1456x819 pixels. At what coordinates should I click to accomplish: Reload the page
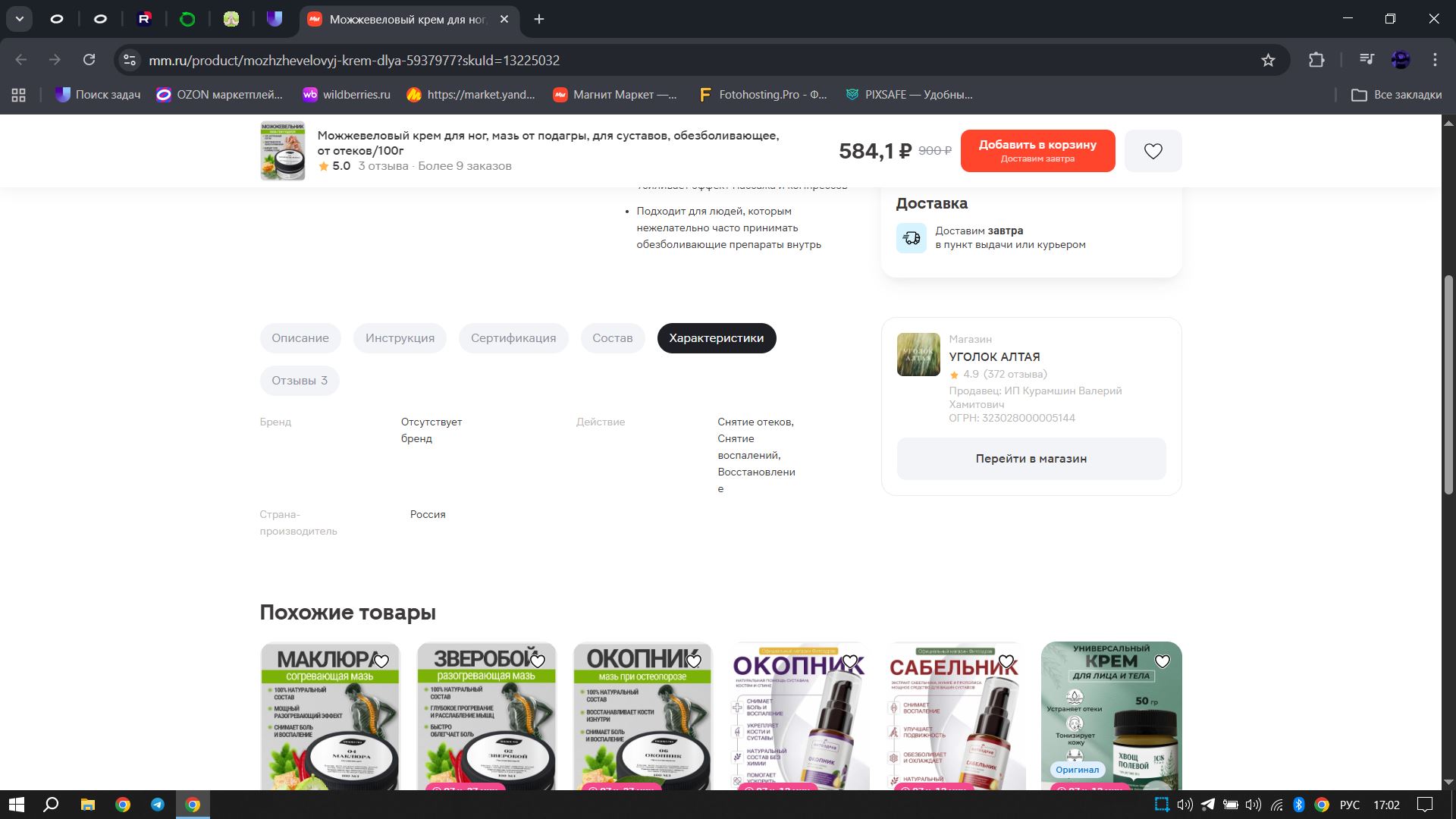coord(89,60)
